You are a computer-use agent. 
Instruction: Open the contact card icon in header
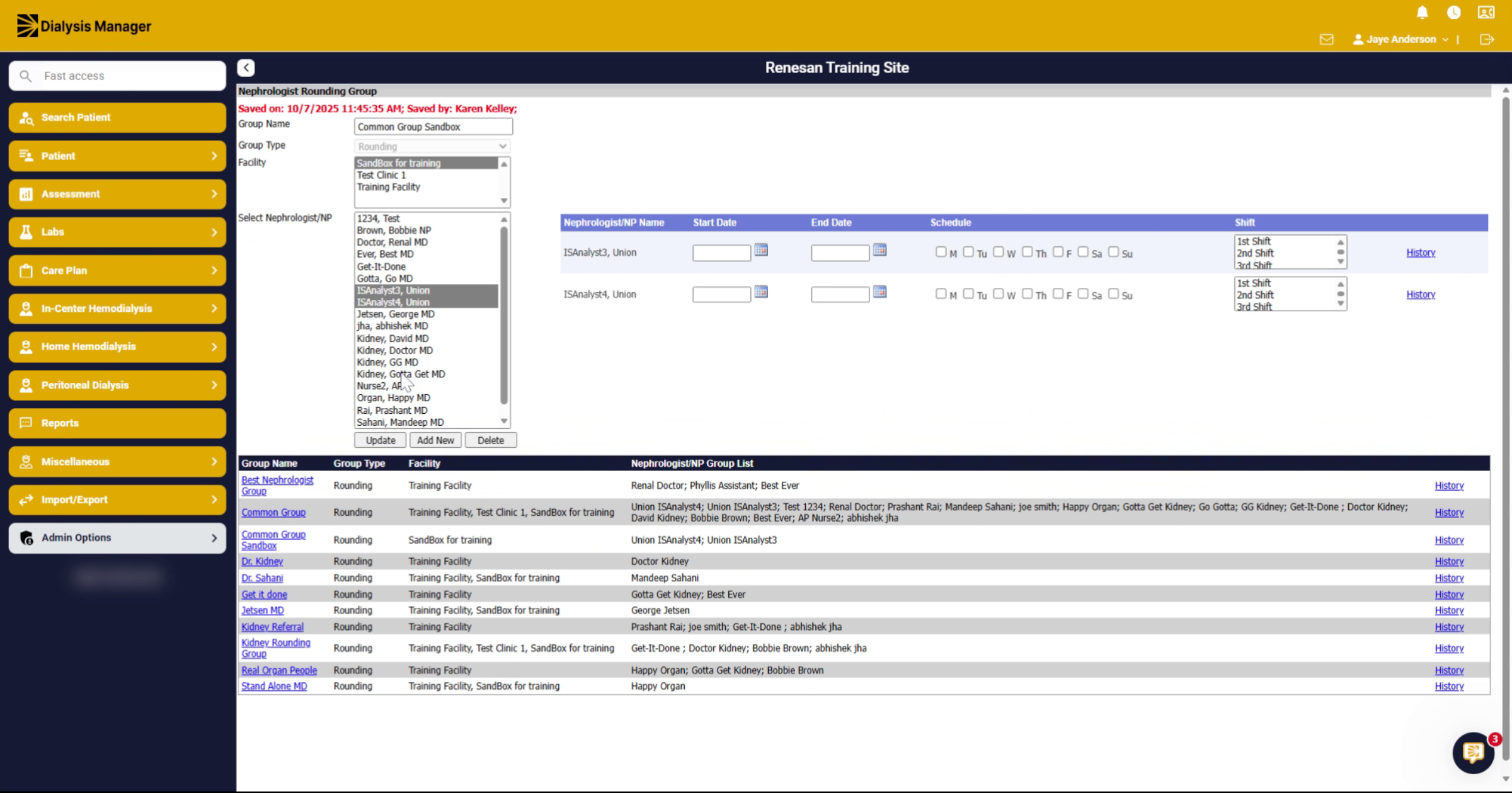[x=1486, y=13]
